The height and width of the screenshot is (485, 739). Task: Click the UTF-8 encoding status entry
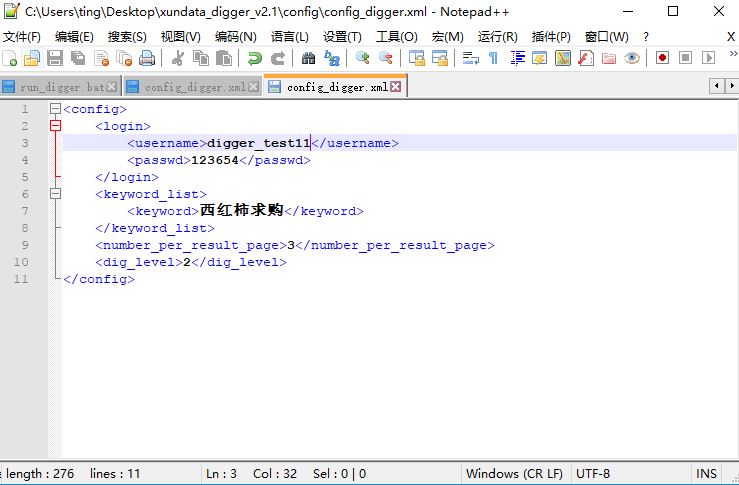(593, 474)
